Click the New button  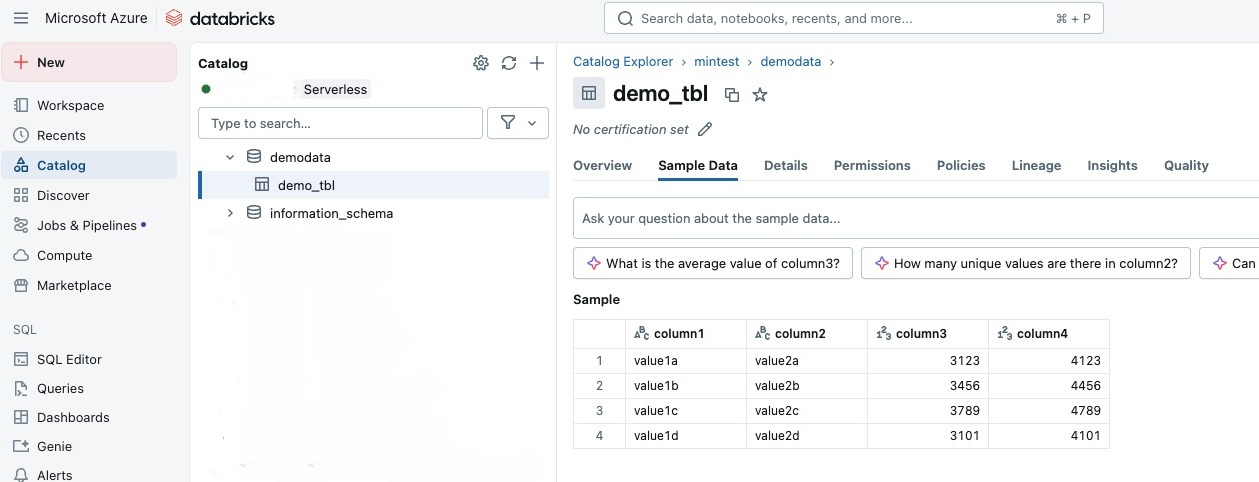point(89,62)
